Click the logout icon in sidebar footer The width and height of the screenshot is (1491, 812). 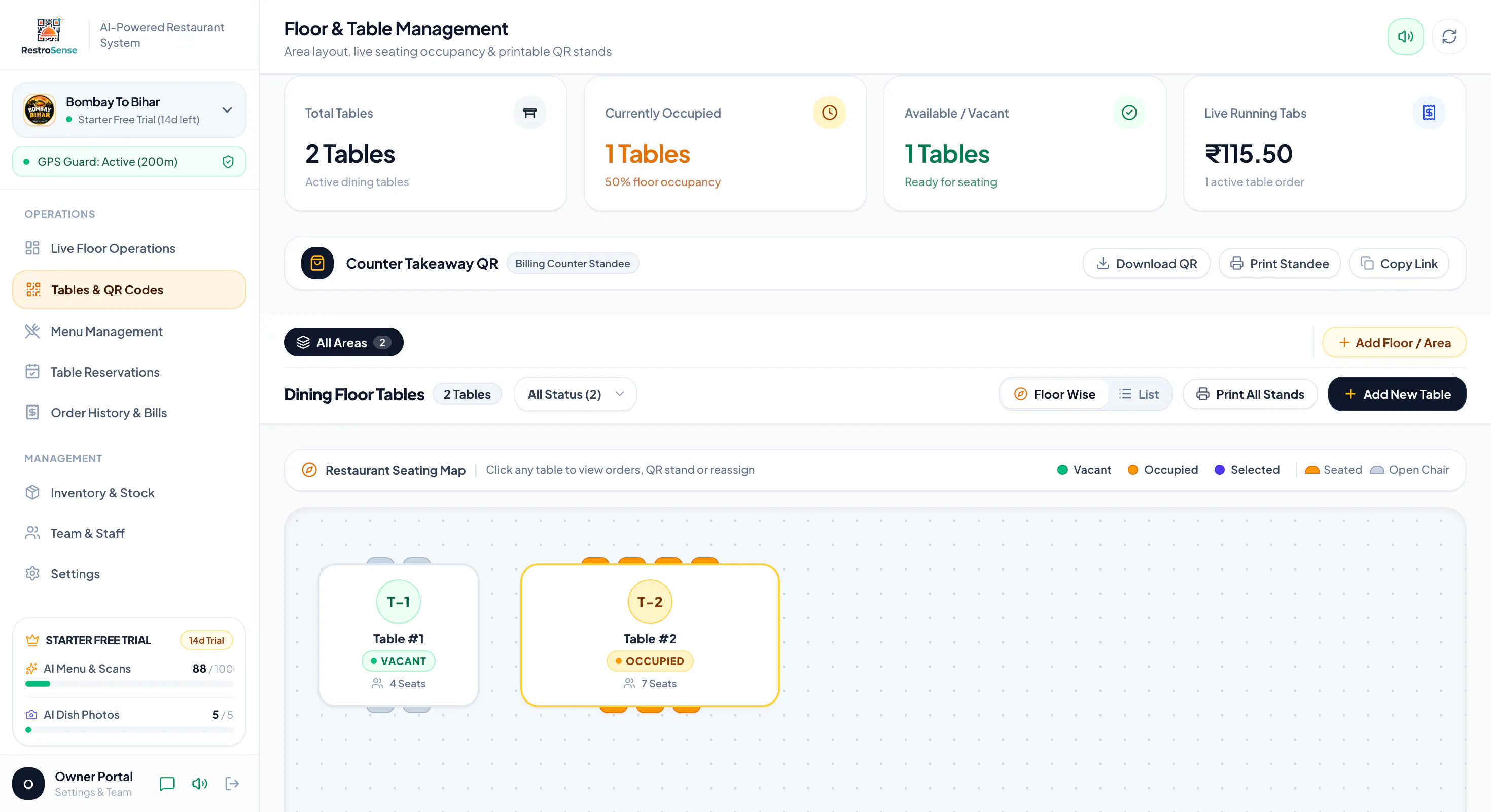pos(232,784)
